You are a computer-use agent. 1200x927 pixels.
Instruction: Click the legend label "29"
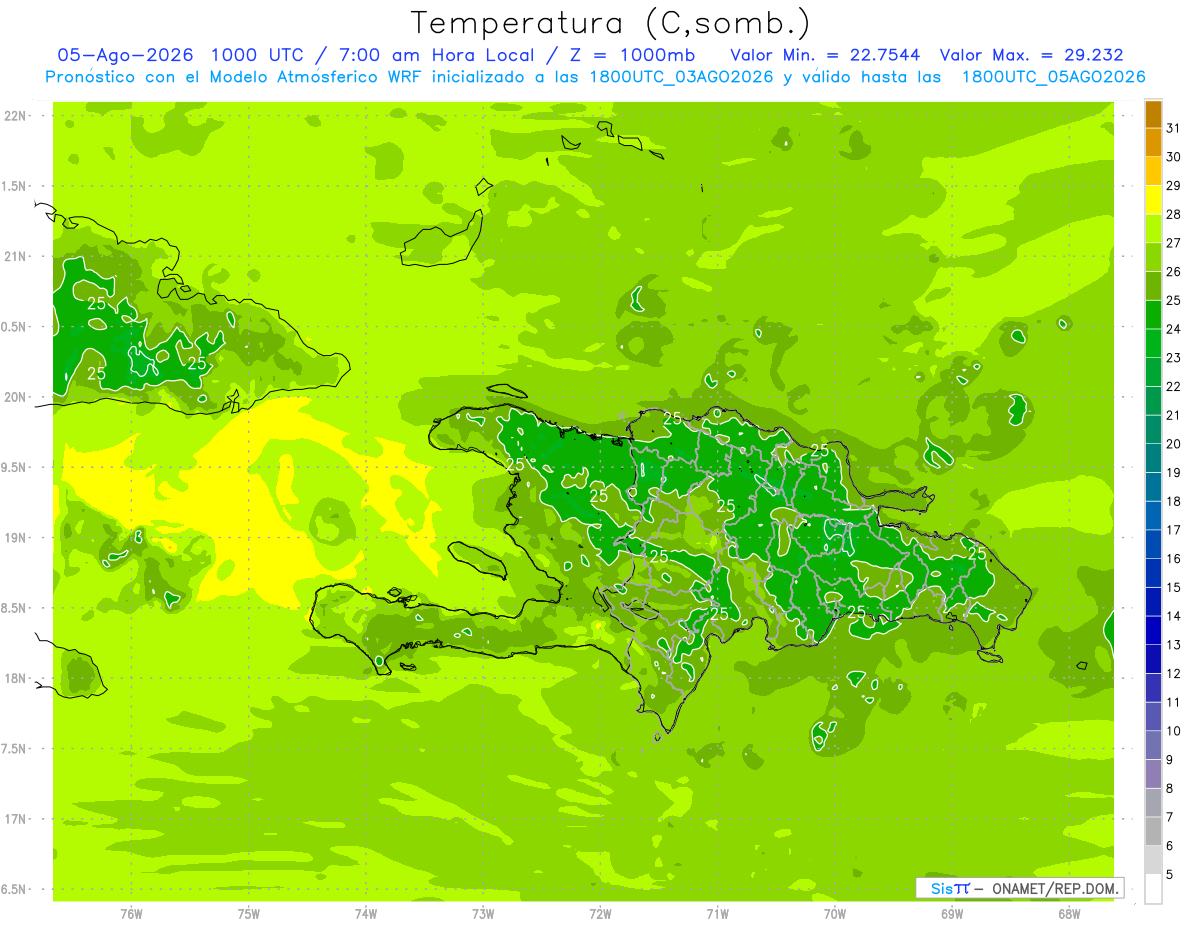tap(1173, 186)
